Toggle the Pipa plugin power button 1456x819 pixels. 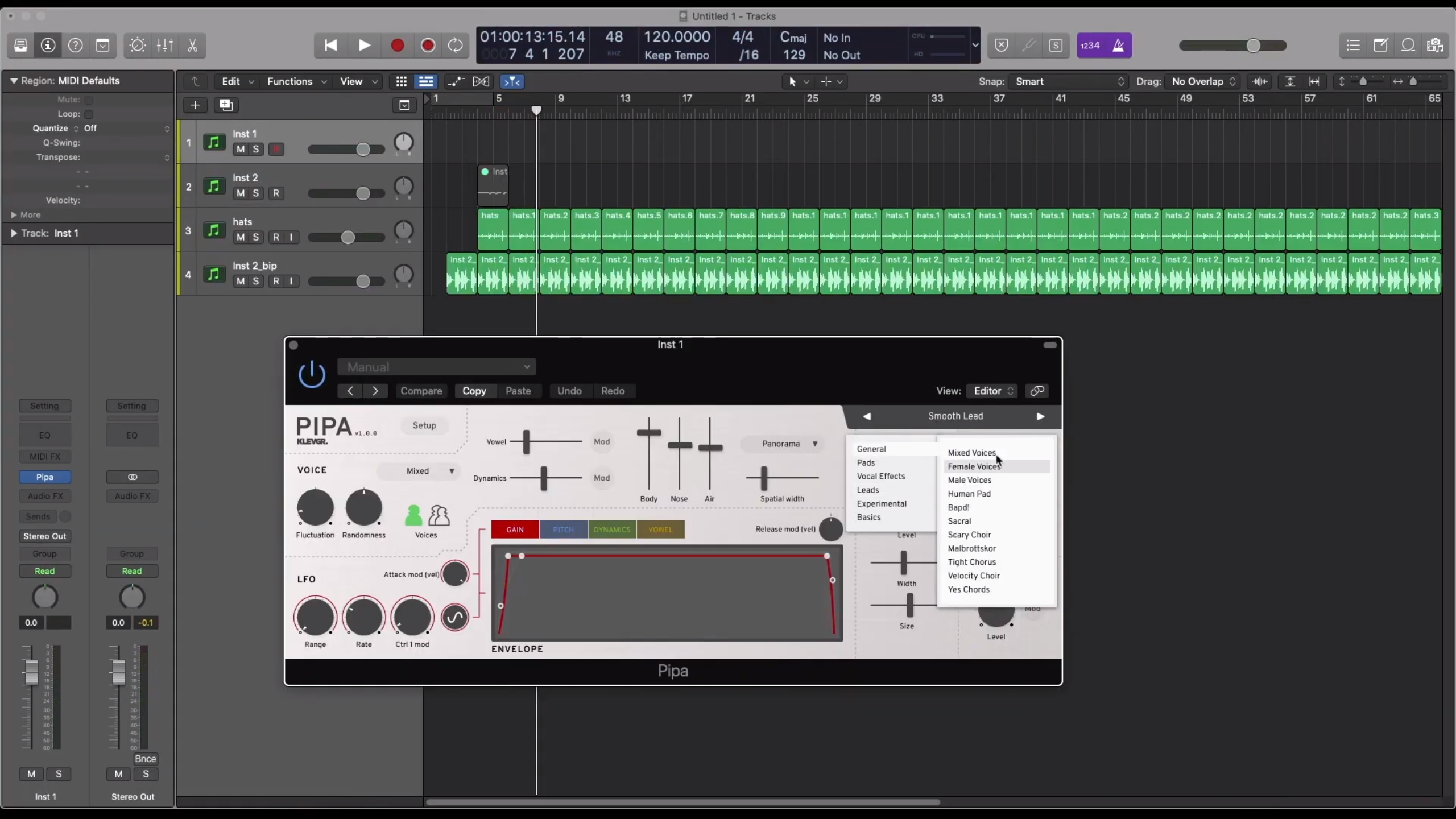(x=312, y=375)
